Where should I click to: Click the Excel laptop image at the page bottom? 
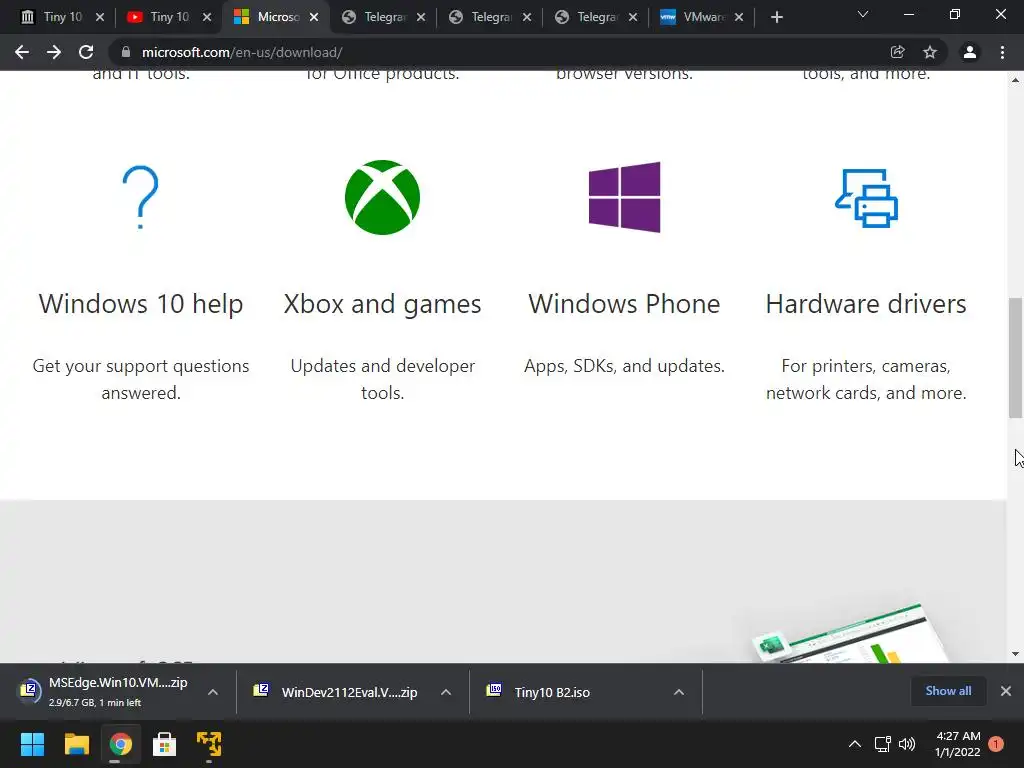coord(852,633)
